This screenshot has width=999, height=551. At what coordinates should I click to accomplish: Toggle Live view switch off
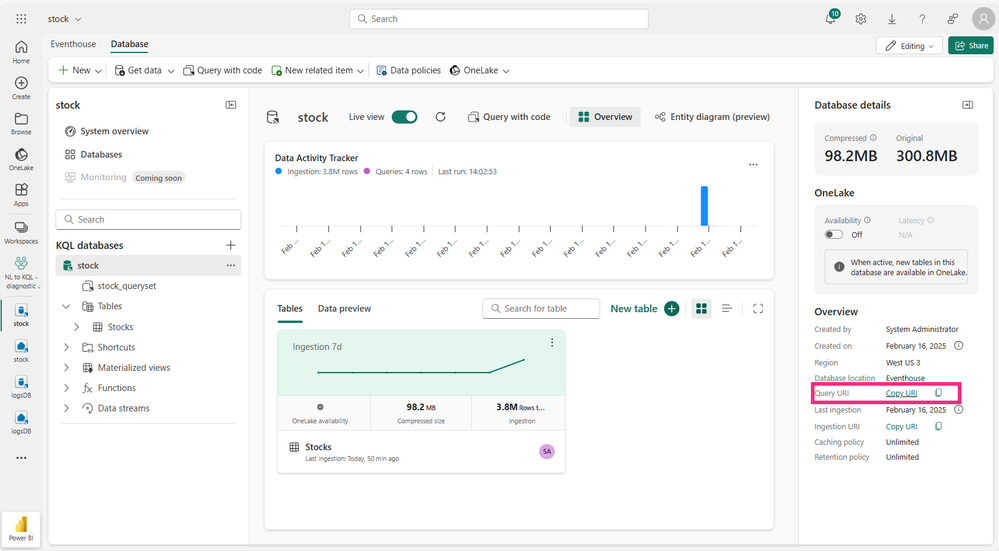pos(405,117)
